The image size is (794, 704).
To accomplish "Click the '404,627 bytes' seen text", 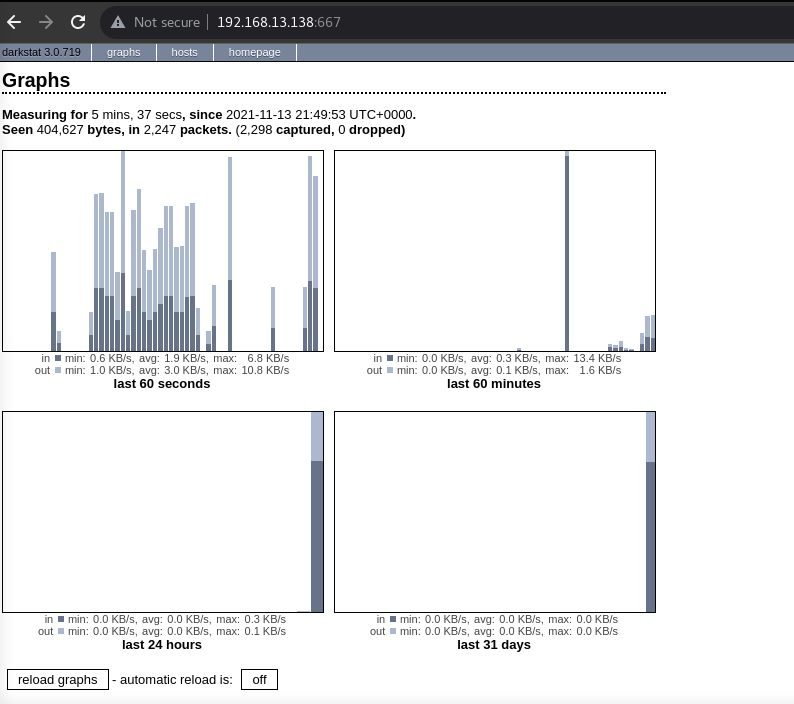I will [x=80, y=130].
